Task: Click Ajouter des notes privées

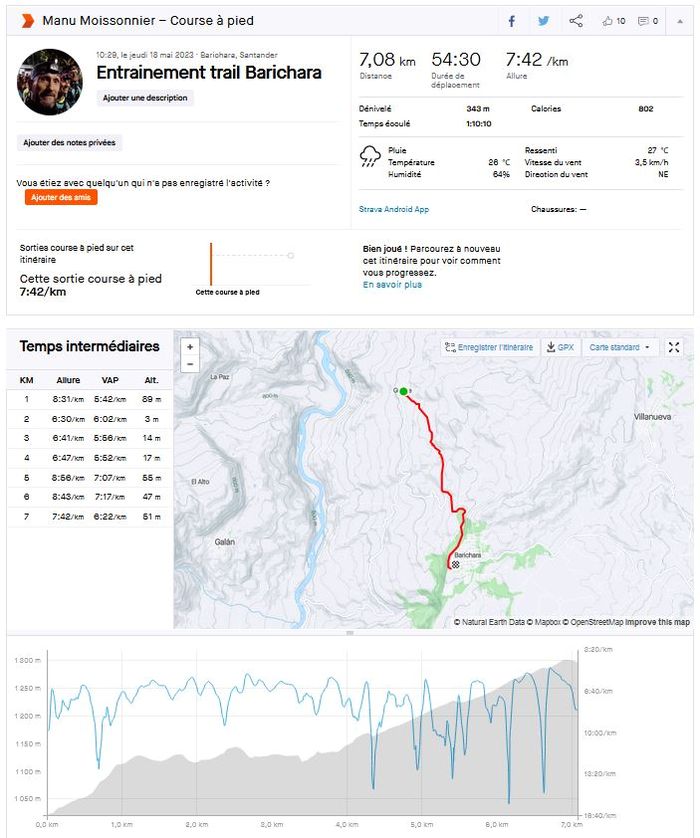Action: click(x=70, y=143)
